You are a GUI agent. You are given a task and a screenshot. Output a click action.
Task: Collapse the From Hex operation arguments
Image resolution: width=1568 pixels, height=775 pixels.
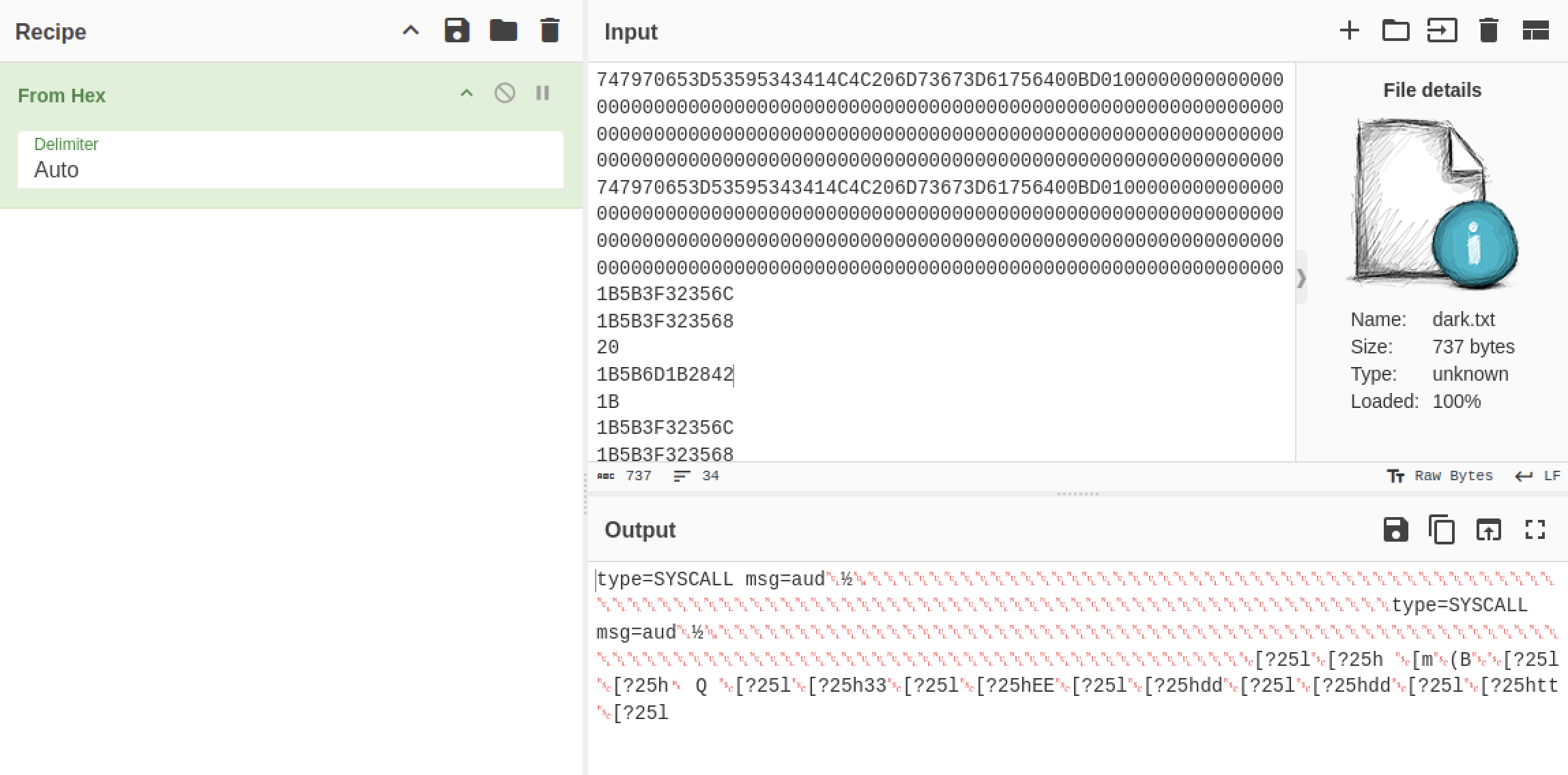(467, 93)
